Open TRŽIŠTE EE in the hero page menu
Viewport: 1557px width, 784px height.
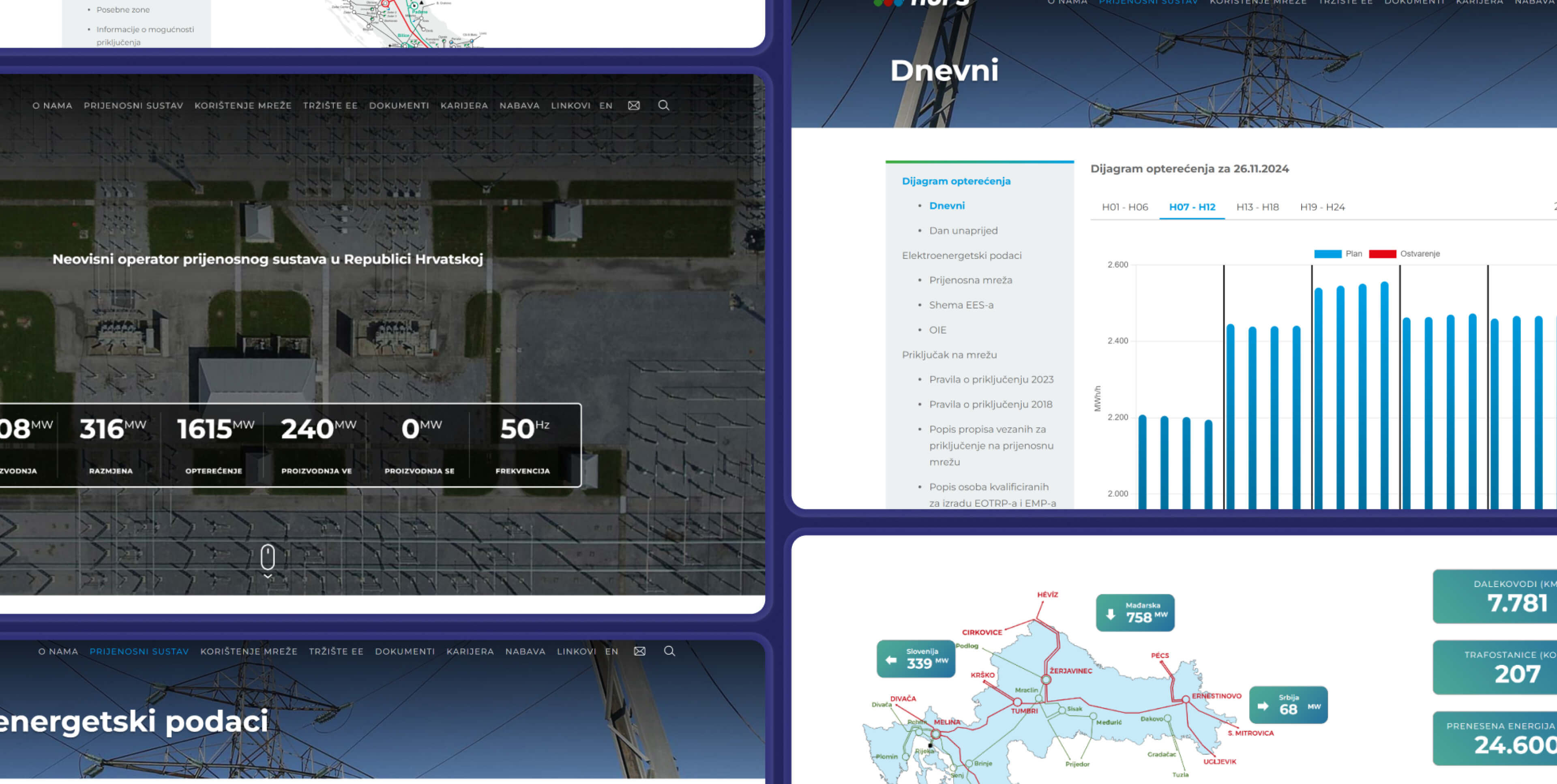click(x=330, y=105)
